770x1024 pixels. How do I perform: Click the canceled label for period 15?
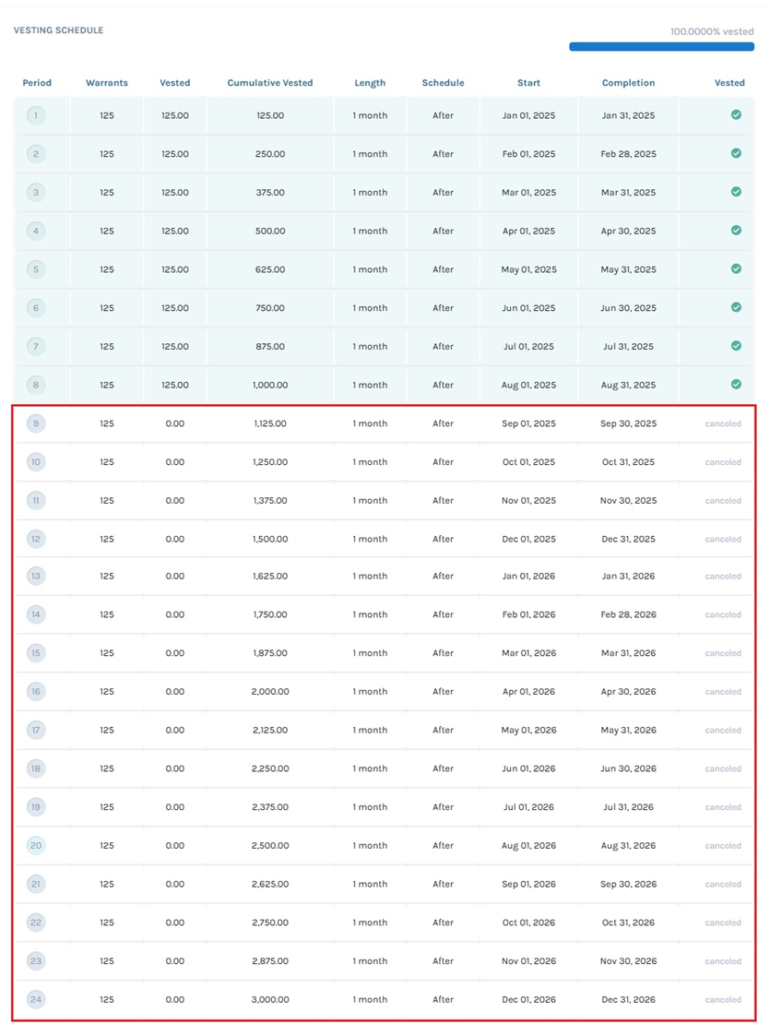click(723, 654)
